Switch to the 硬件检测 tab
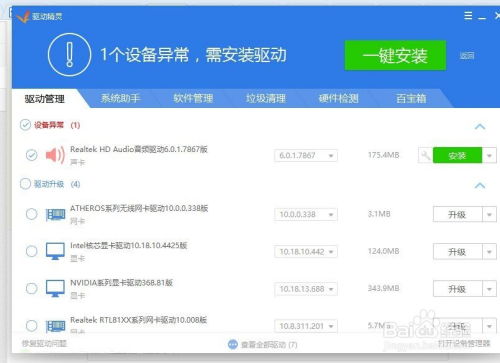 click(x=338, y=98)
